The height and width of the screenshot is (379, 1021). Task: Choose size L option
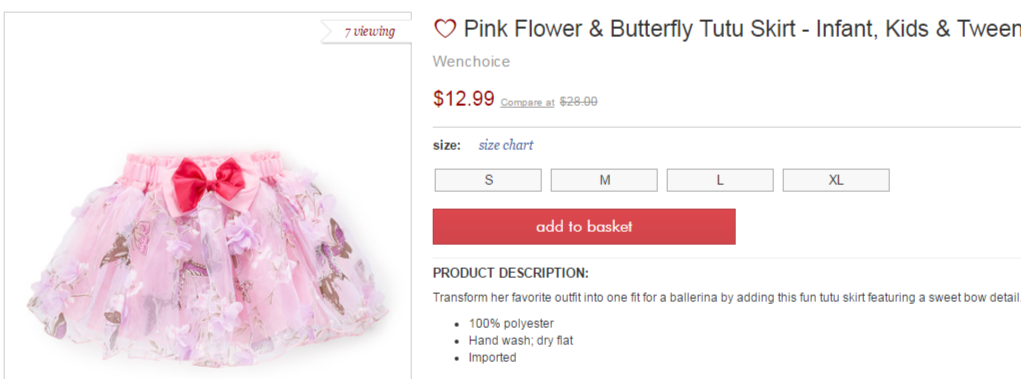[720, 180]
